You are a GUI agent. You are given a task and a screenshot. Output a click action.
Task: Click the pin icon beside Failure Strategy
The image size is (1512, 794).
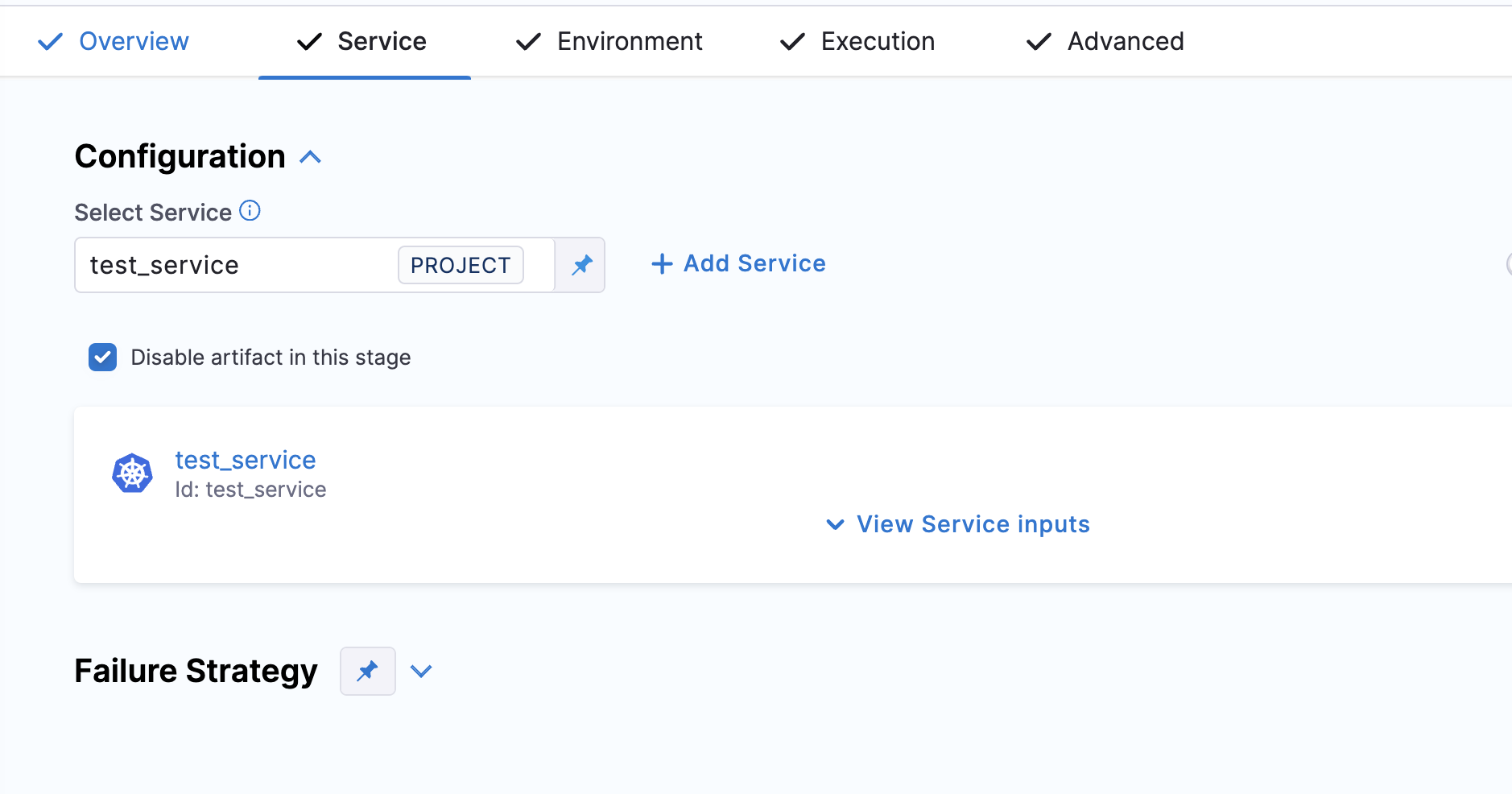tap(367, 671)
